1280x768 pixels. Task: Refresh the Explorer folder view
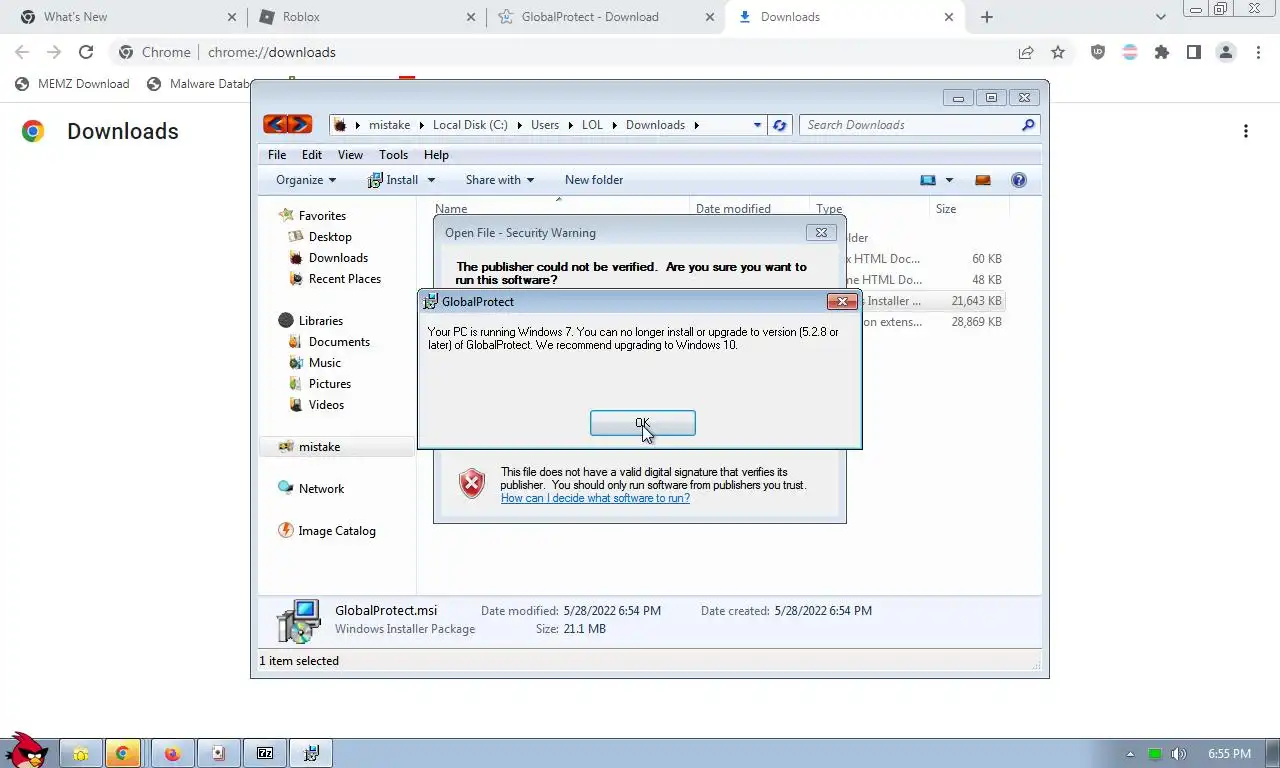click(x=780, y=125)
